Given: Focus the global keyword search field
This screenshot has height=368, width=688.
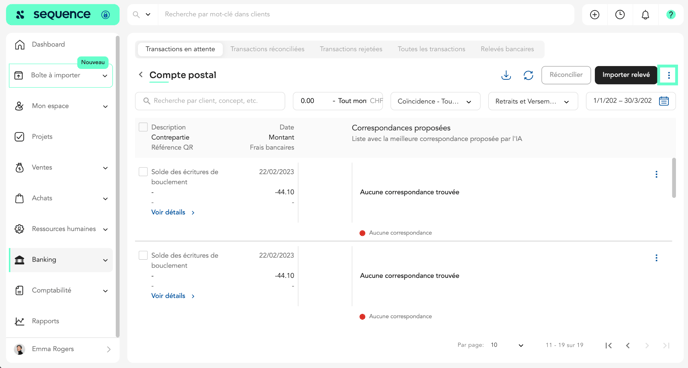Looking at the screenshot, I should [367, 14].
